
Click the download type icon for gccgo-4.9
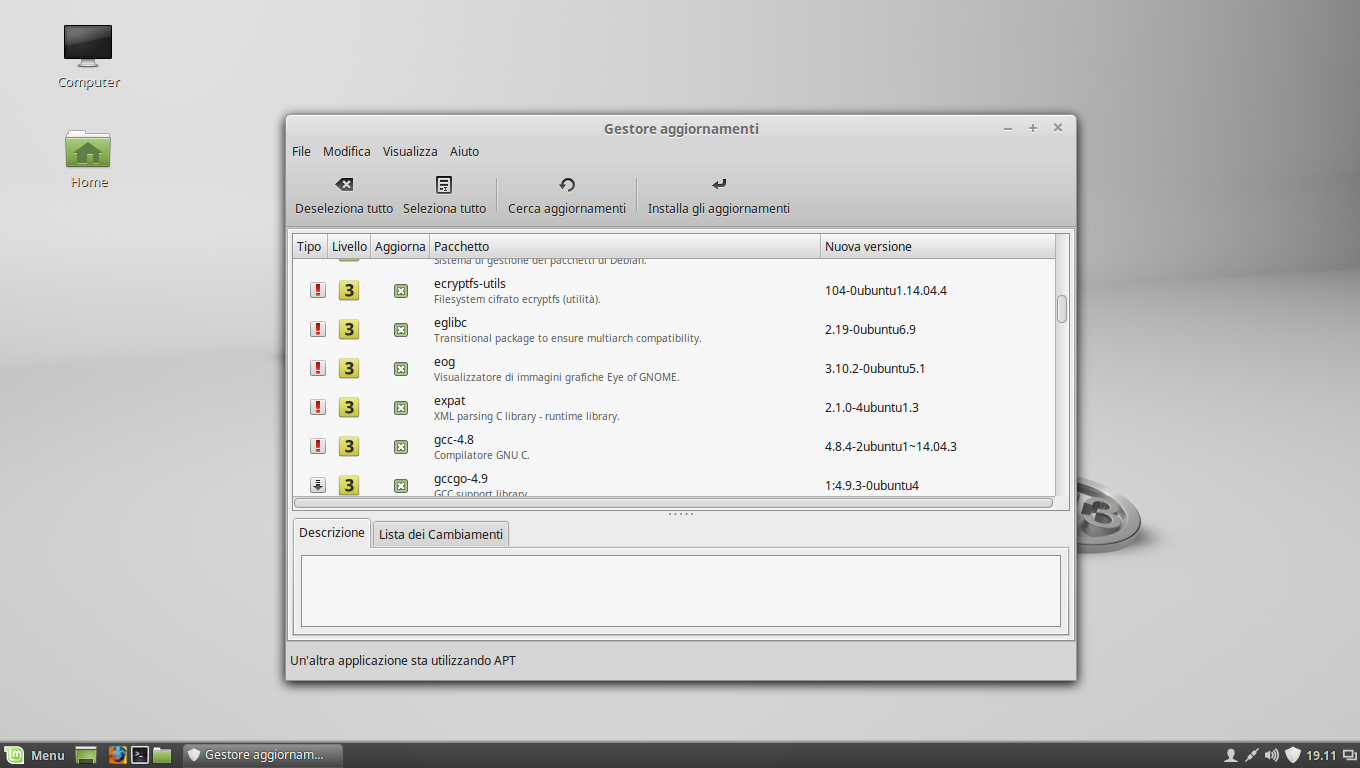pos(318,485)
